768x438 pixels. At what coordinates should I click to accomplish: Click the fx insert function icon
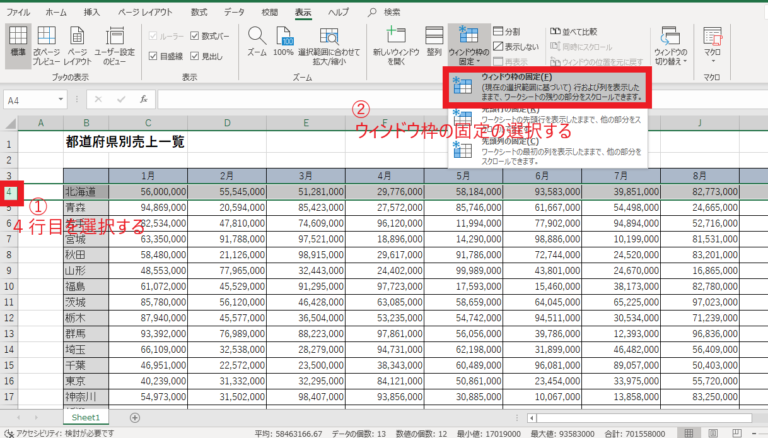(x=144, y=99)
